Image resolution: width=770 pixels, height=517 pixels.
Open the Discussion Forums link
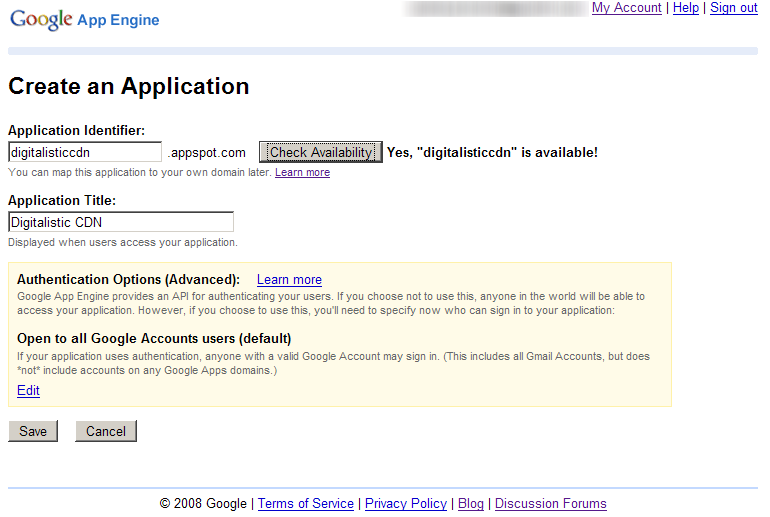[550, 504]
